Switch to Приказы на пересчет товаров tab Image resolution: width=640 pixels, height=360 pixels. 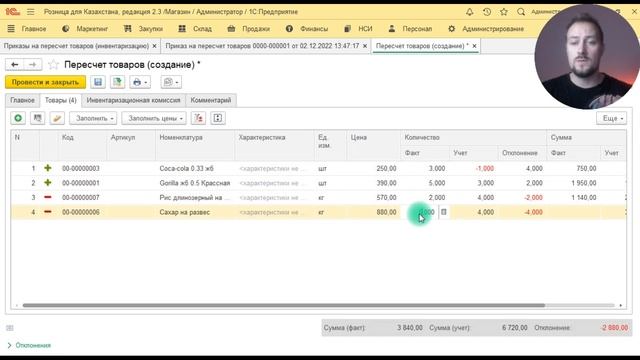(76, 46)
